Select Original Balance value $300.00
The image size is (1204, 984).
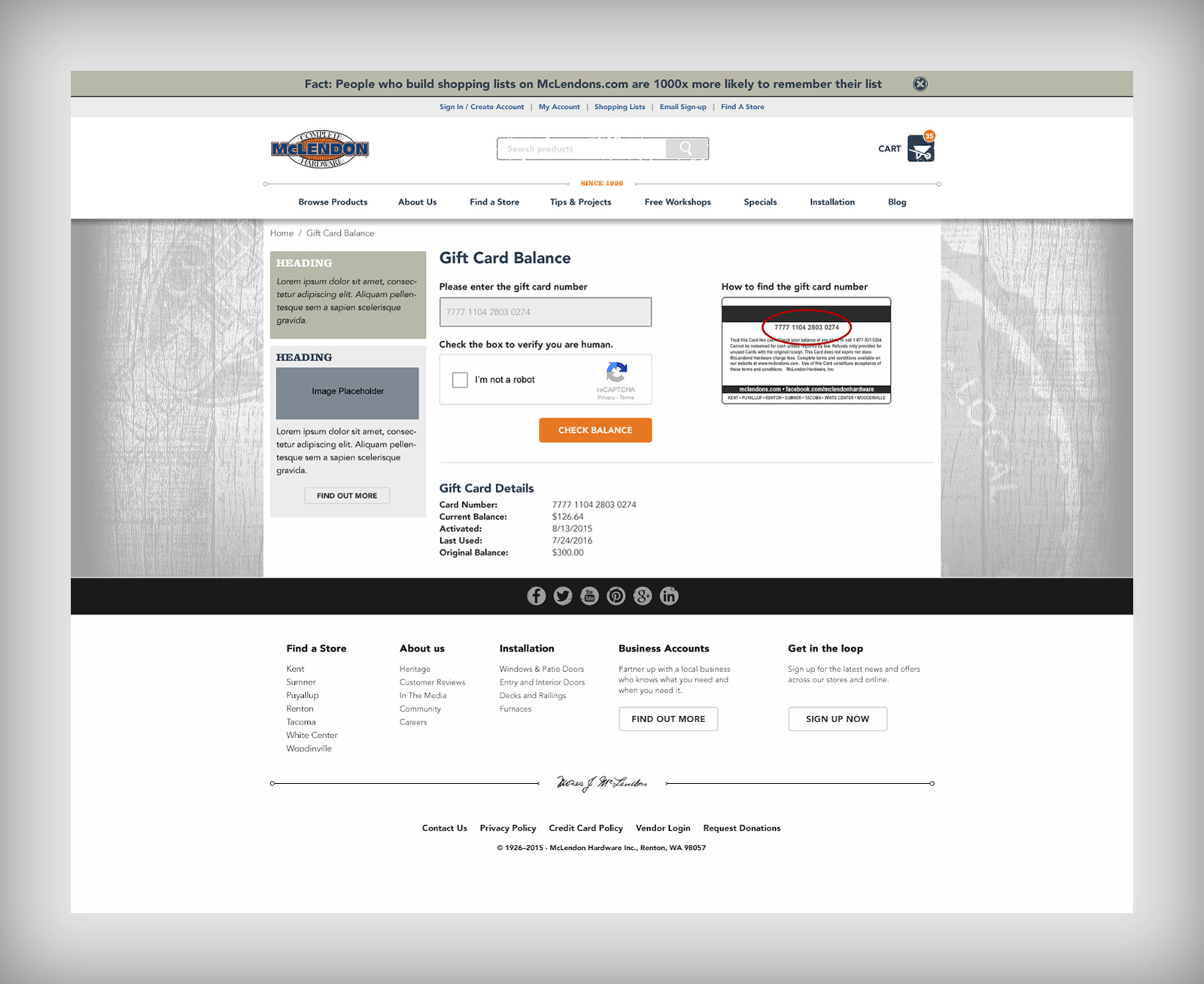[567, 553]
